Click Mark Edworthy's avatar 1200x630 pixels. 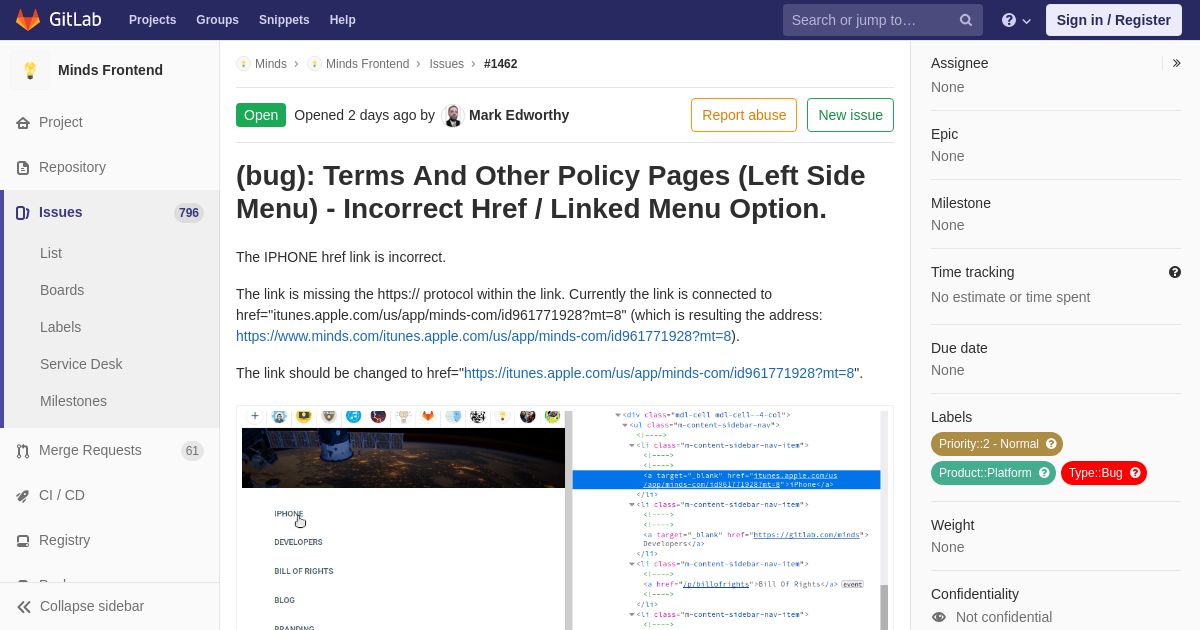point(453,115)
